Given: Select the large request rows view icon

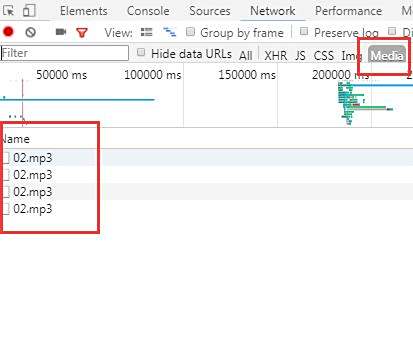Looking at the screenshot, I should 146,32.
